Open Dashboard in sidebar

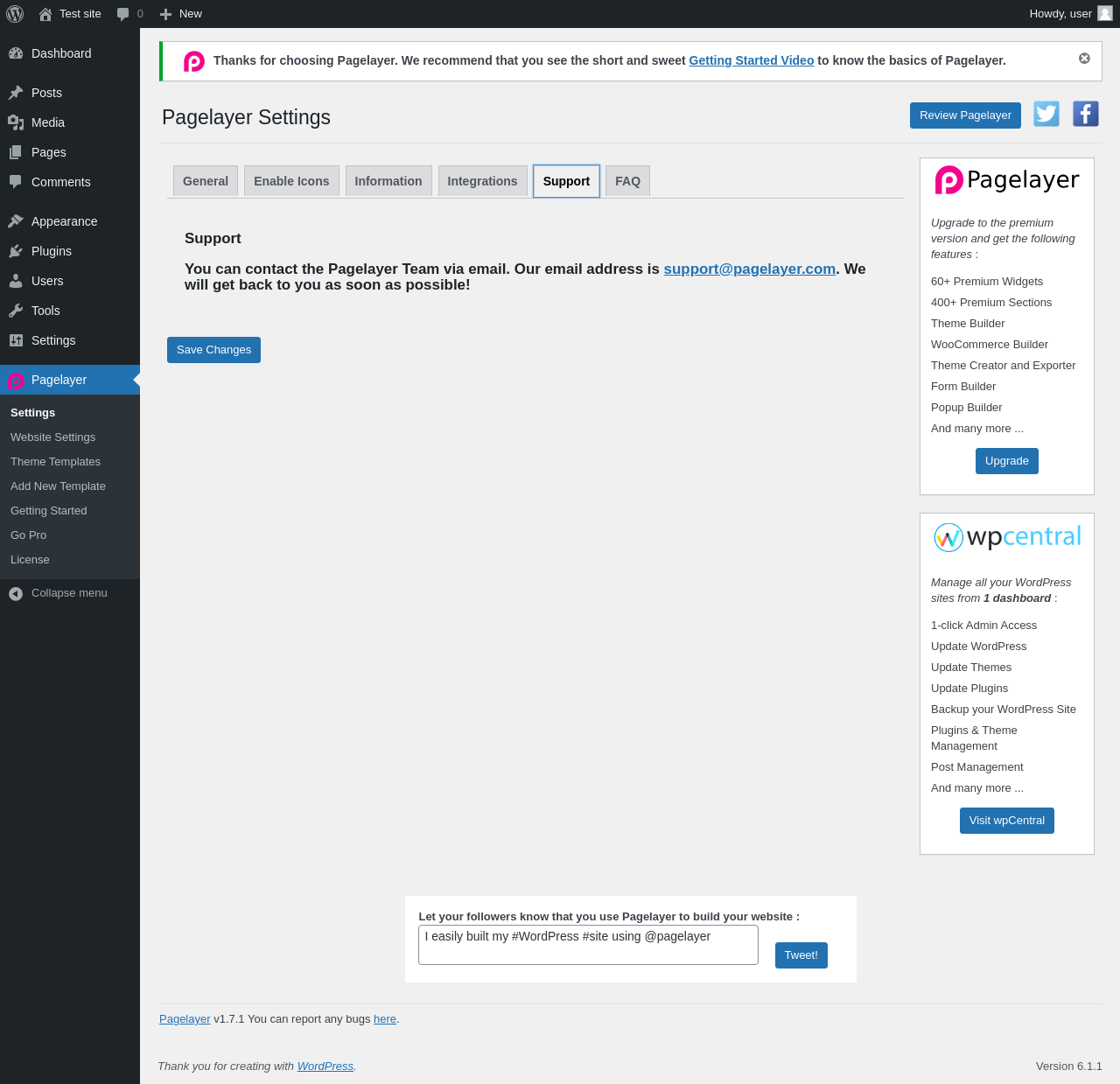tap(70, 53)
